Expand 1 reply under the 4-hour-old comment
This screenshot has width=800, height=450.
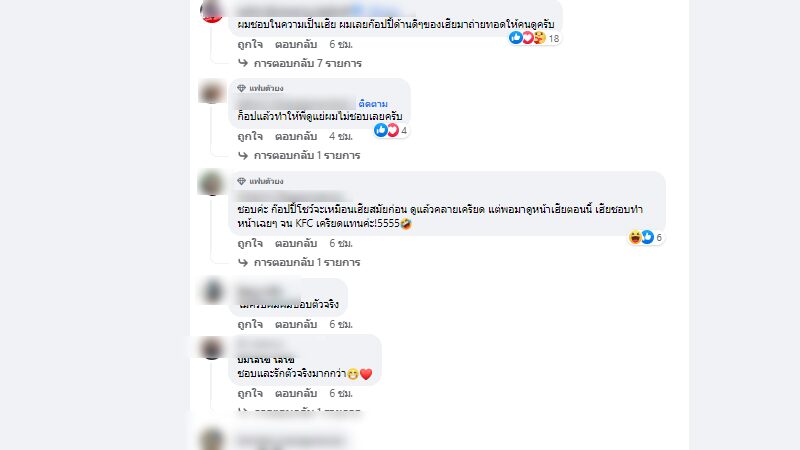[x=299, y=155]
